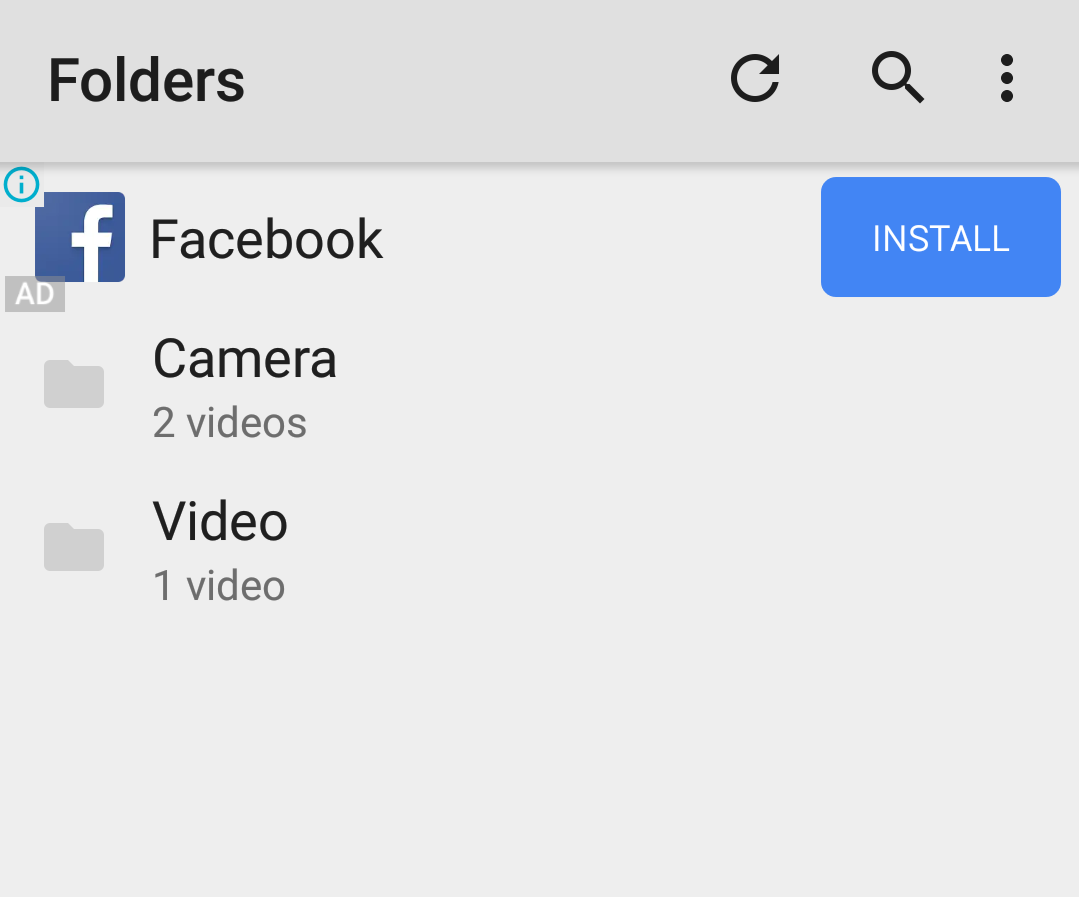Open the Camera folder by name
The height and width of the screenshot is (897, 1079).
point(245,359)
